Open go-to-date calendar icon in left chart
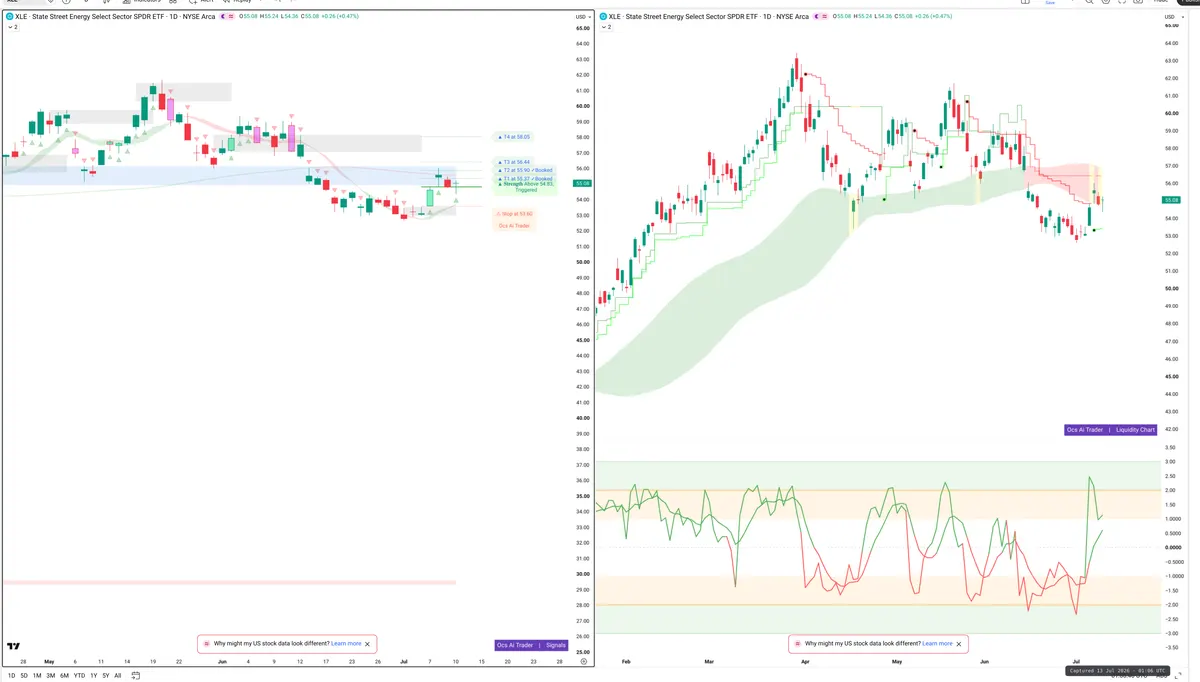1200x682 pixels. pyautogui.click(x=135, y=676)
